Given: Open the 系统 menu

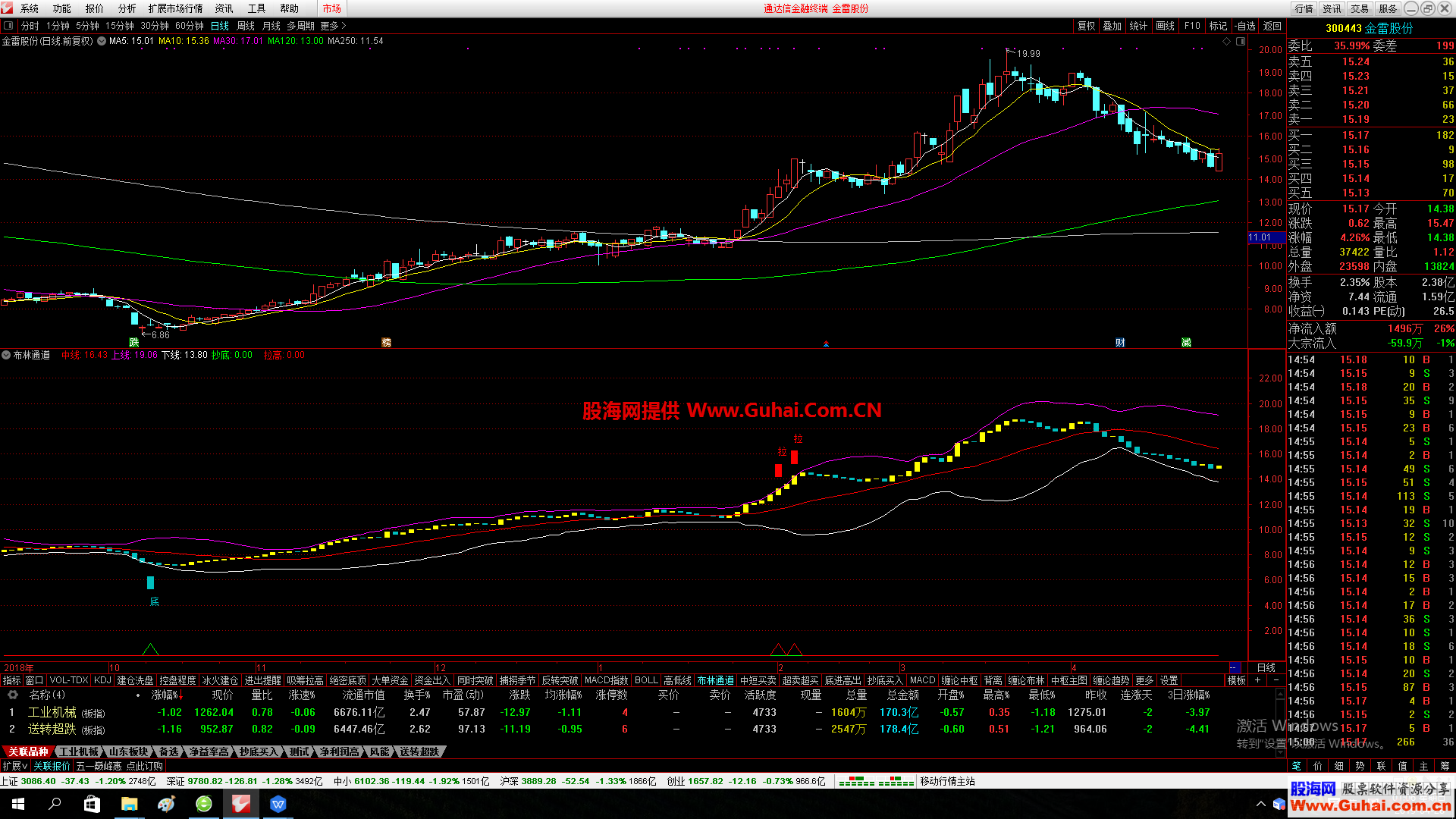Looking at the screenshot, I should [29, 8].
